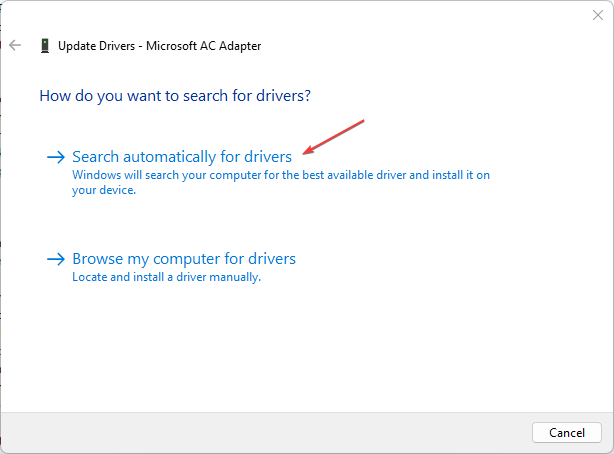Close the Update Drivers dialog
Image resolution: width=614 pixels, height=454 pixels.
click(598, 15)
